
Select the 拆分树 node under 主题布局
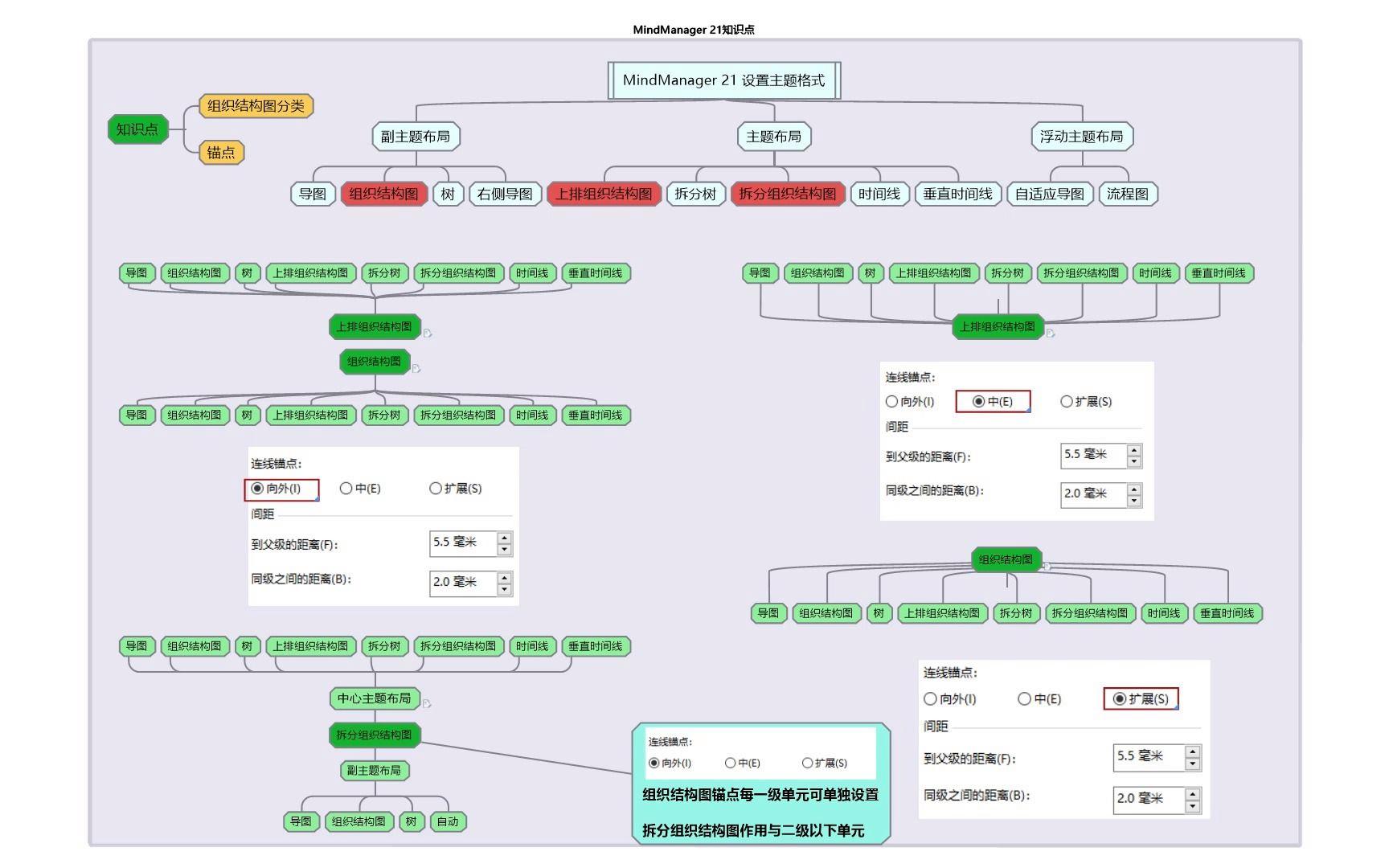click(x=696, y=194)
